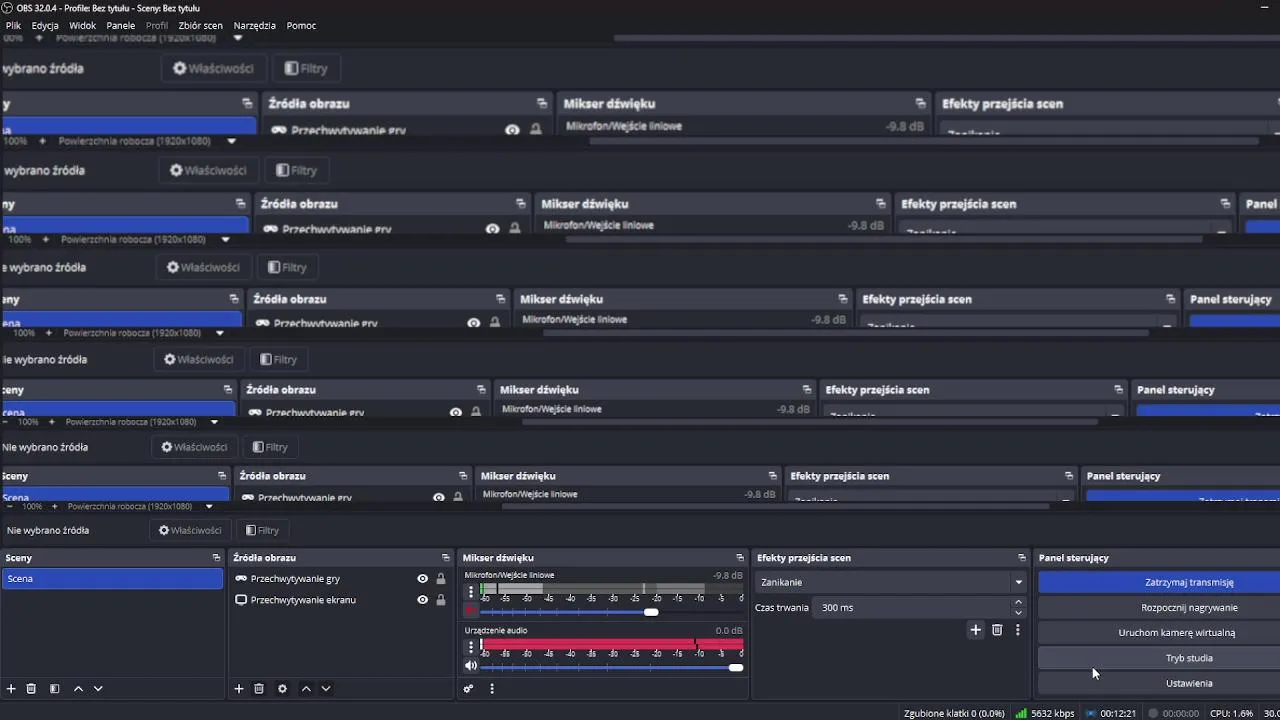The height and width of the screenshot is (720, 1280).
Task: Select Scena in the Sceny list
Action: (112, 579)
